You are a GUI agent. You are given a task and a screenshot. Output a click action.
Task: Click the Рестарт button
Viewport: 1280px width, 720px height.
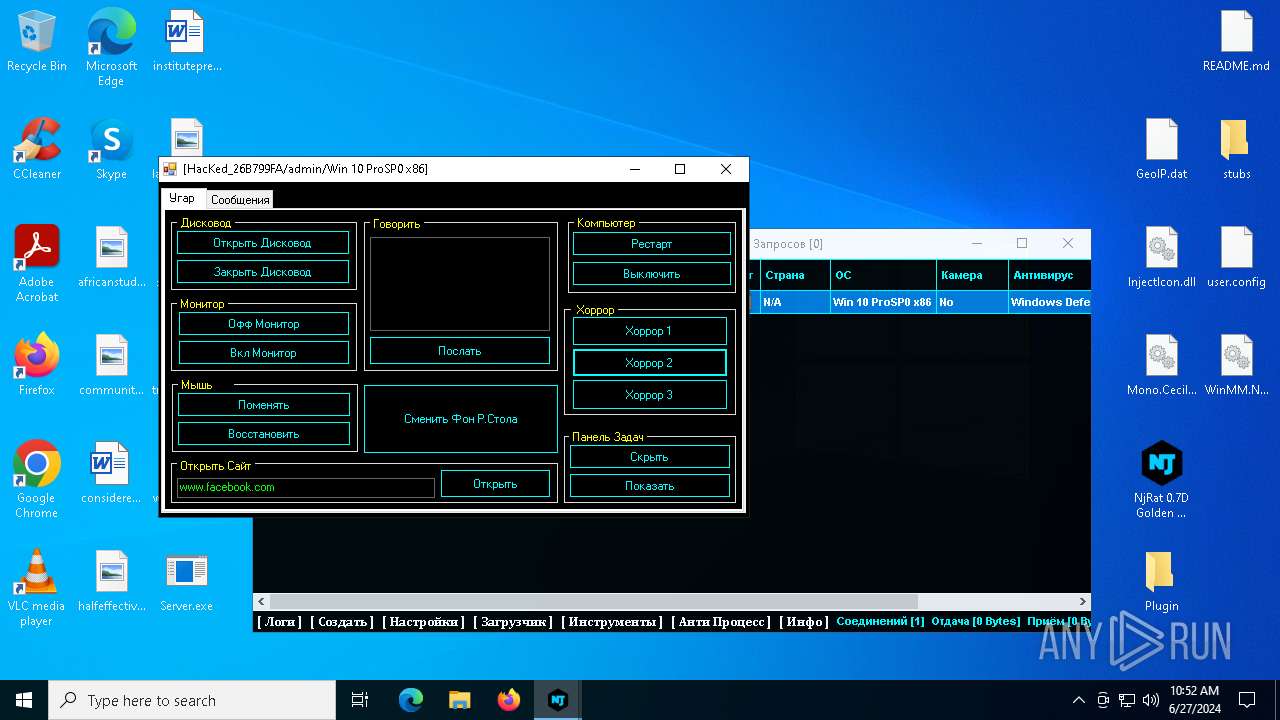pyautogui.click(x=652, y=244)
